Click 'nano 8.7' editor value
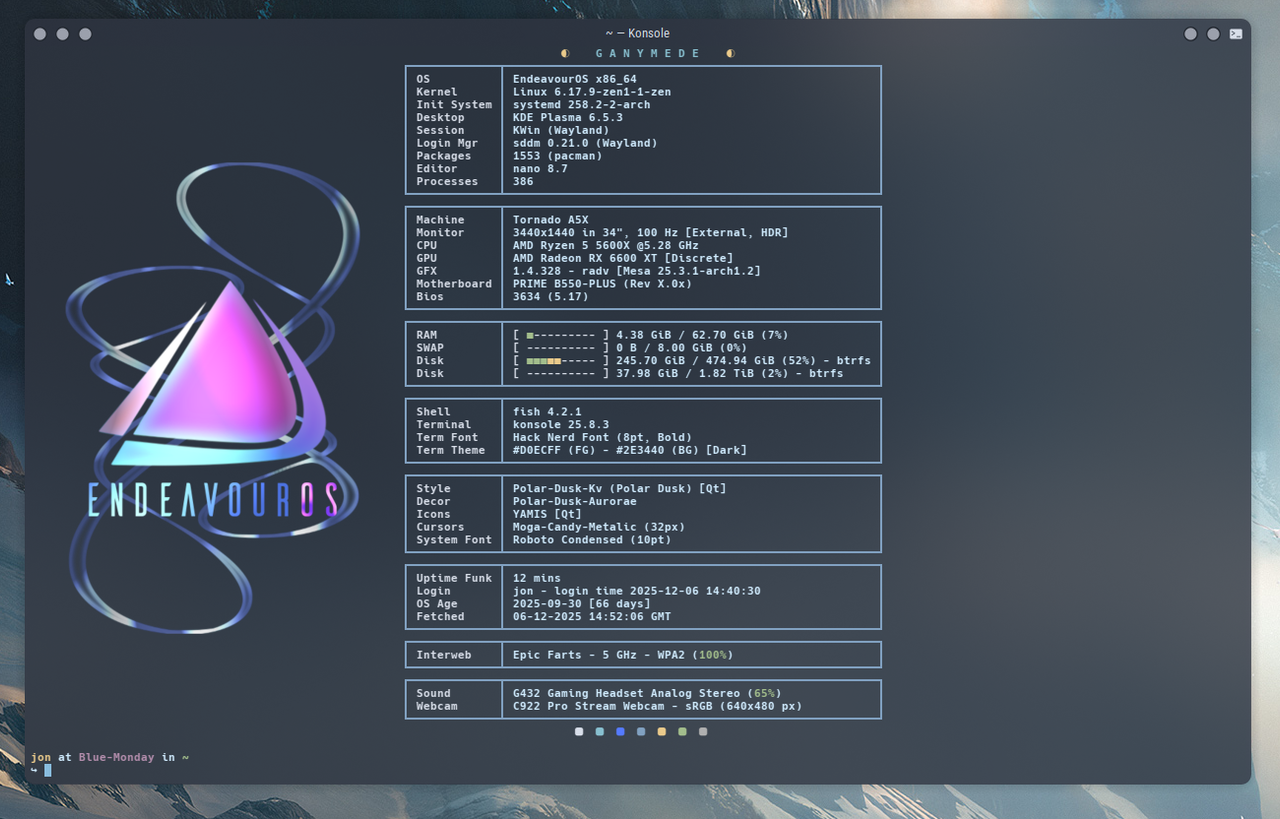 point(540,169)
